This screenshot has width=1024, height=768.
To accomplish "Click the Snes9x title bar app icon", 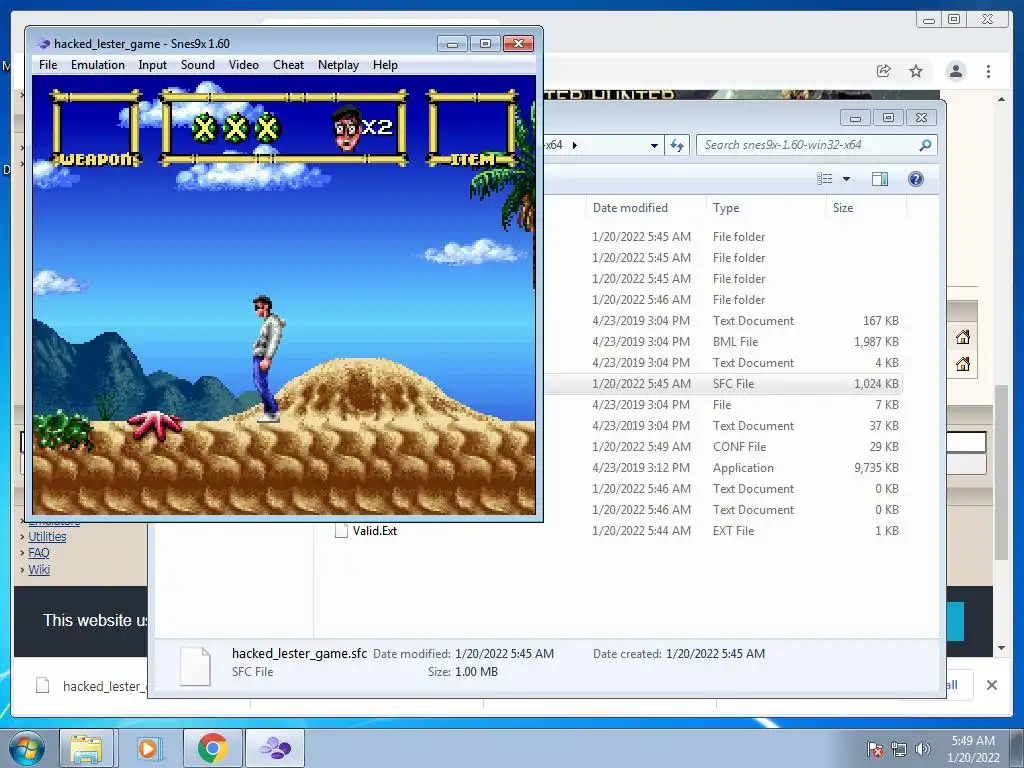I will [44, 44].
